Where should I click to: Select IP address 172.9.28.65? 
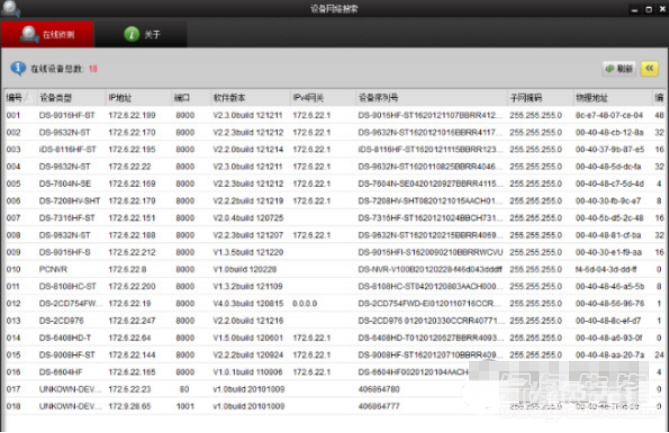tap(130, 406)
